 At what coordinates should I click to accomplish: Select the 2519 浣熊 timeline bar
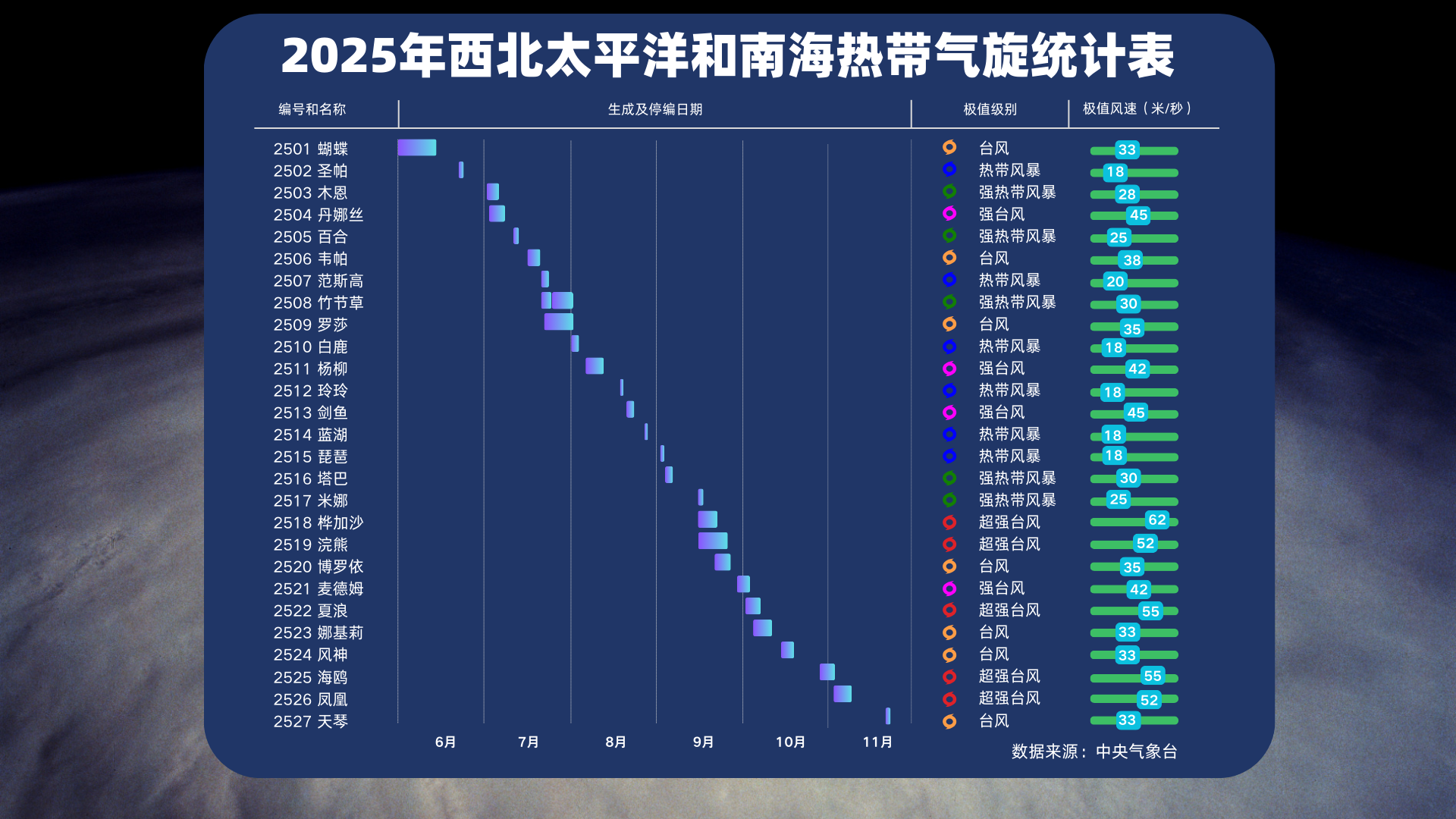coord(712,541)
